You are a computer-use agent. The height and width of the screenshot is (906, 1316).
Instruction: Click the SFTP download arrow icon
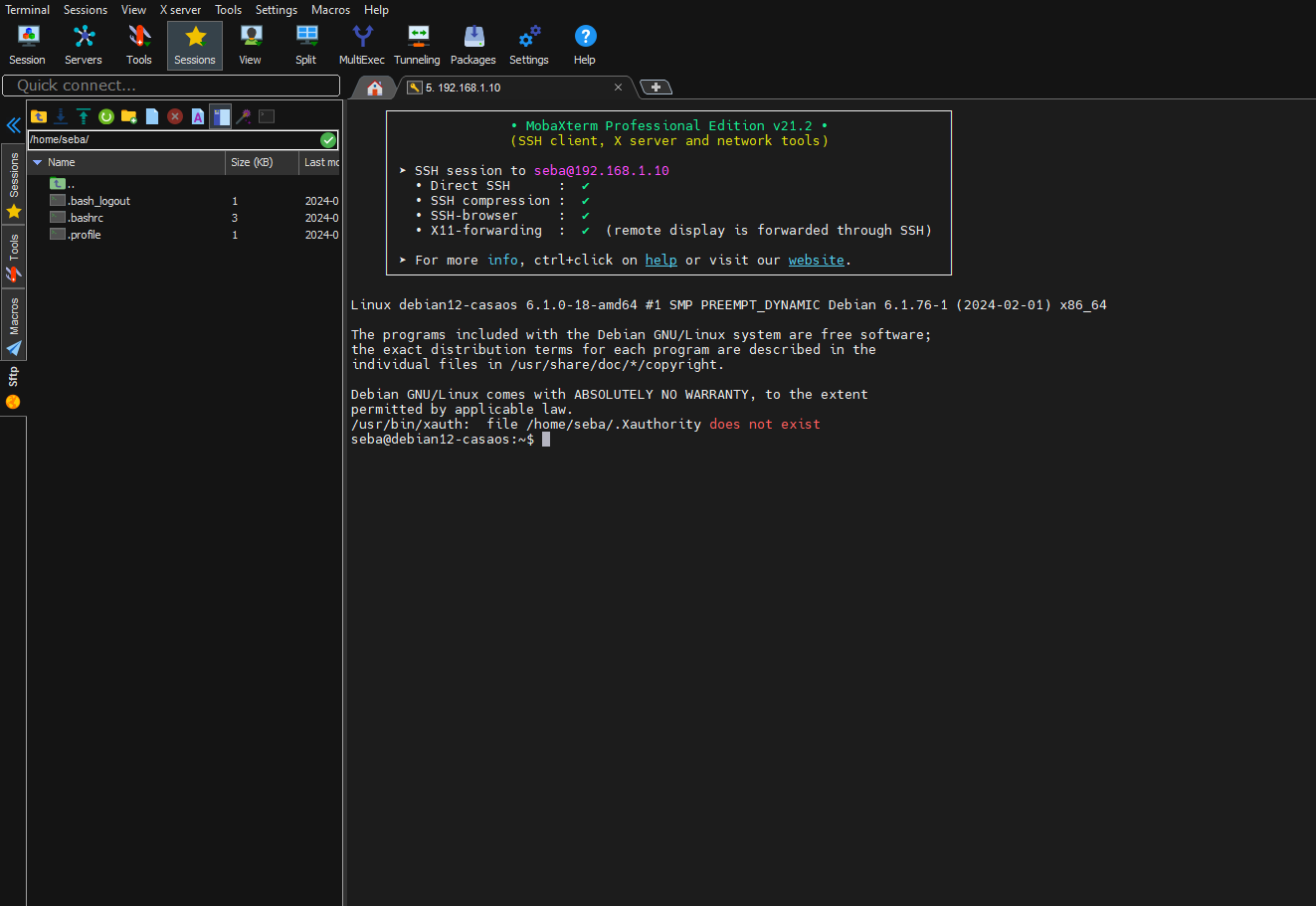(61, 116)
